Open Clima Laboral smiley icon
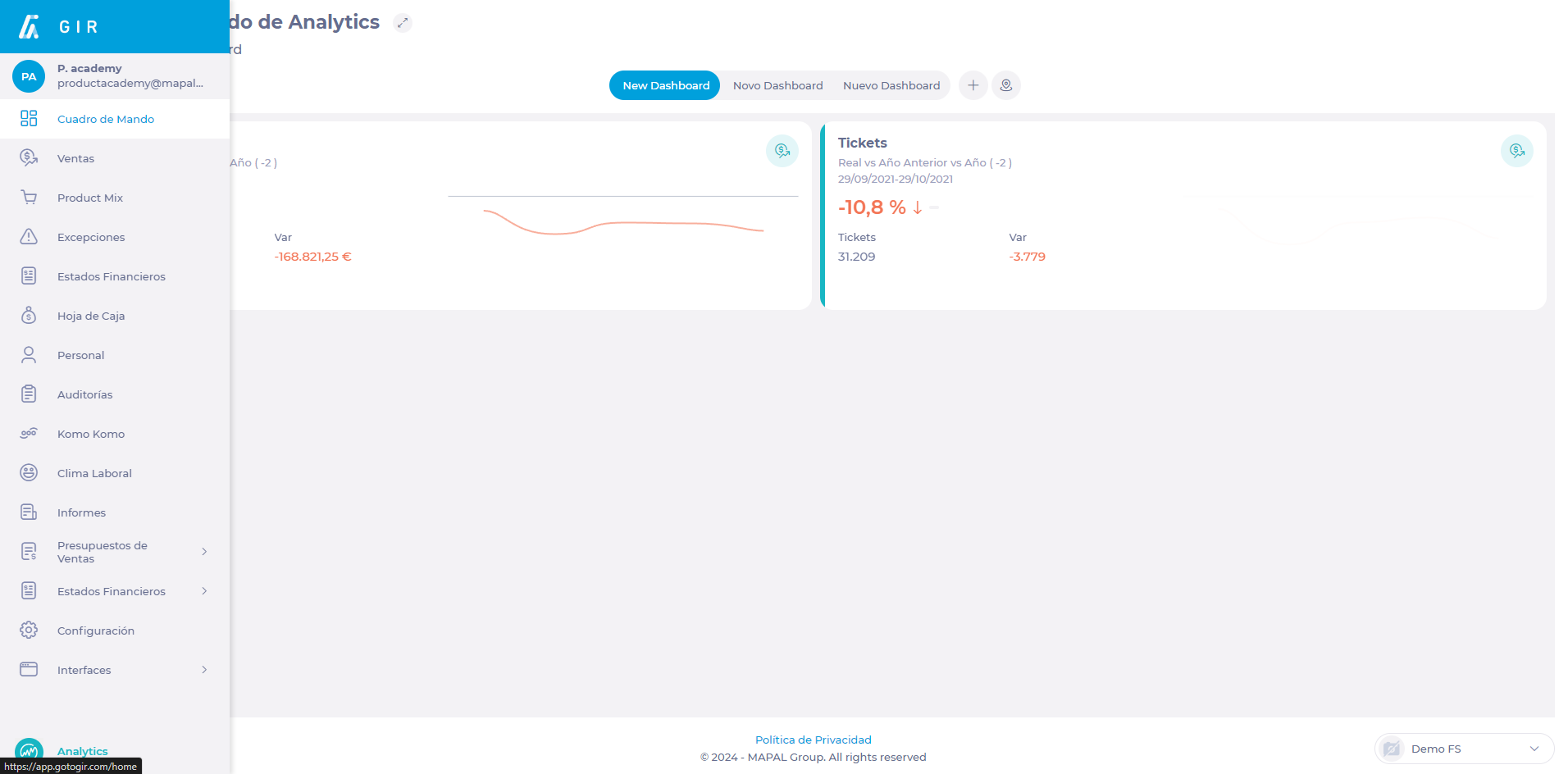This screenshot has height=774, width=1568. pos(29,473)
